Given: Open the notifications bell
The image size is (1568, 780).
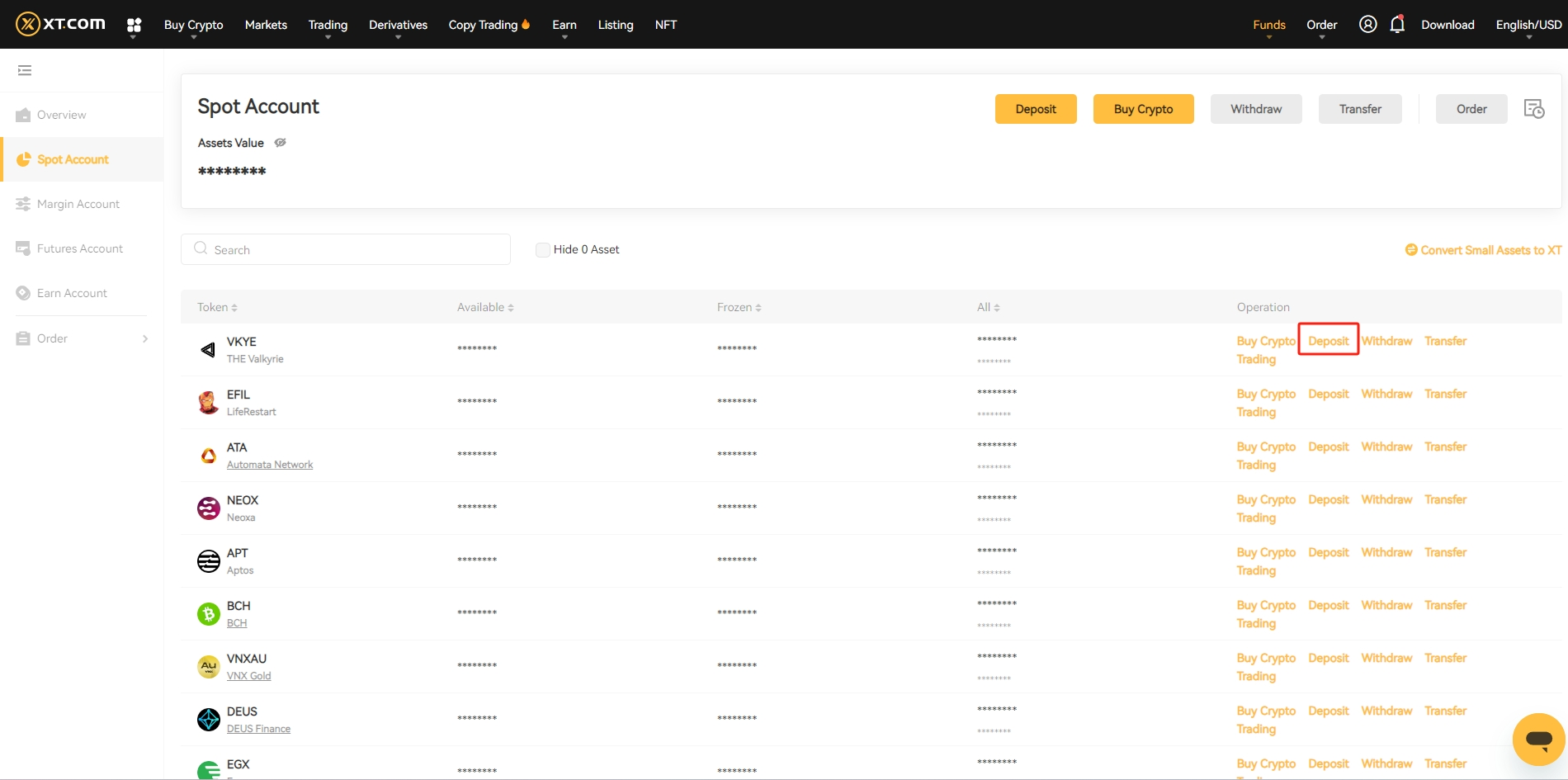Looking at the screenshot, I should 1396,24.
